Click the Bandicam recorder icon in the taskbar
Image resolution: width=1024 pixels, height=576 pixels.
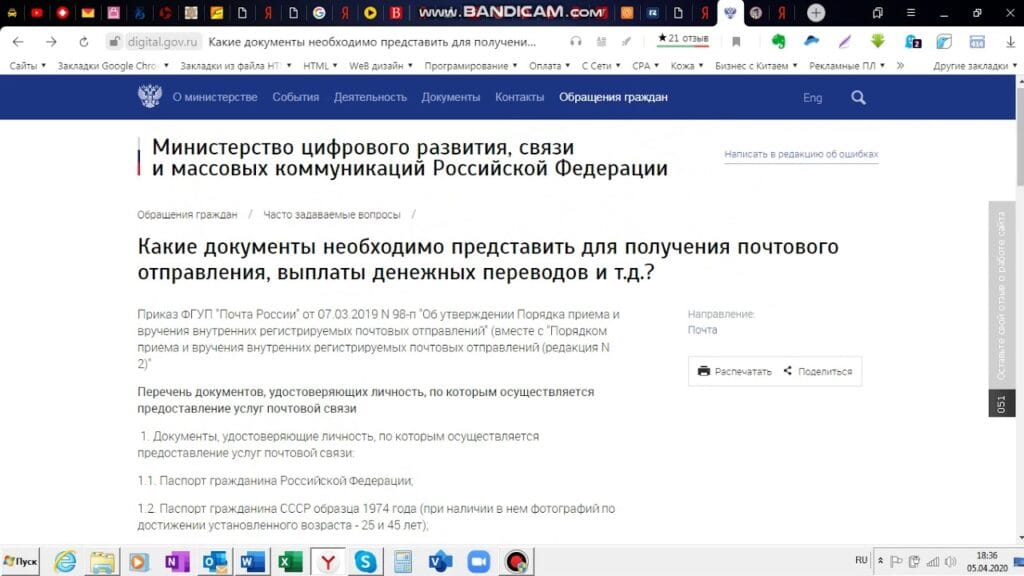[517, 562]
